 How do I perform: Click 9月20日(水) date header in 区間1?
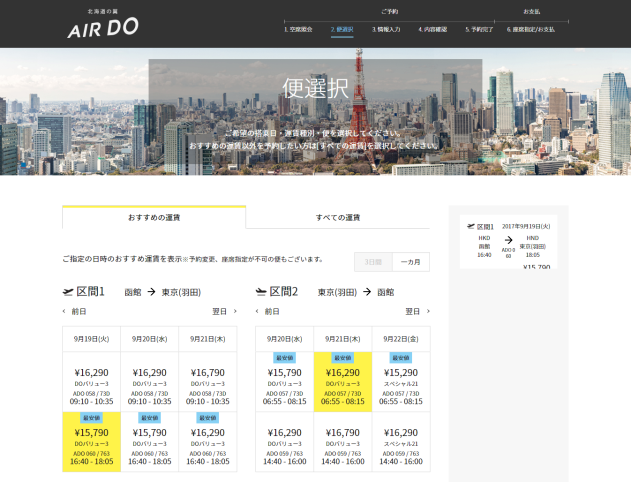tap(149, 339)
